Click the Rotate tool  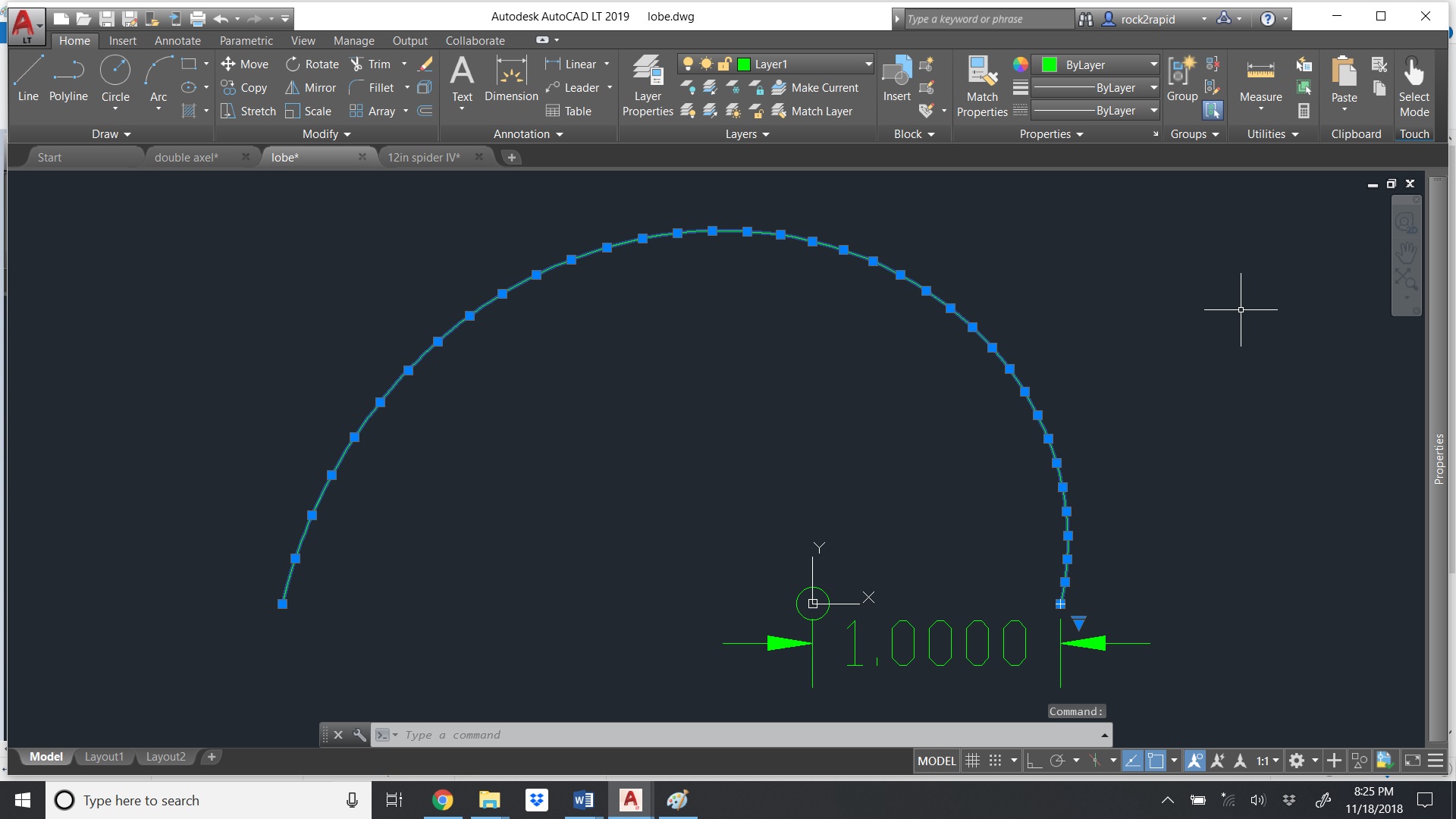(x=312, y=64)
